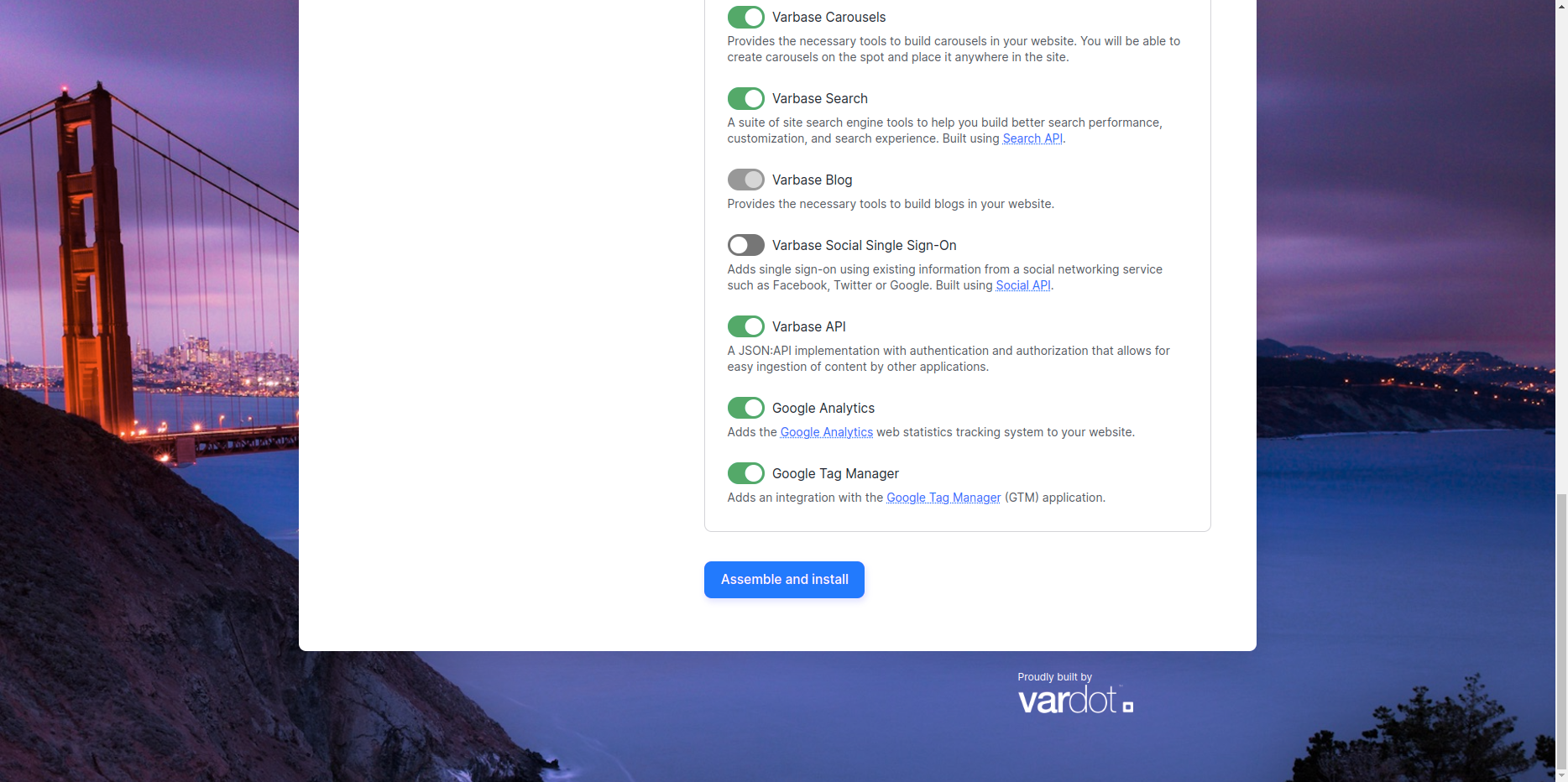This screenshot has width=1568, height=782.
Task: Enable Varbase Social Single Sign-On
Action: pyautogui.click(x=745, y=245)
